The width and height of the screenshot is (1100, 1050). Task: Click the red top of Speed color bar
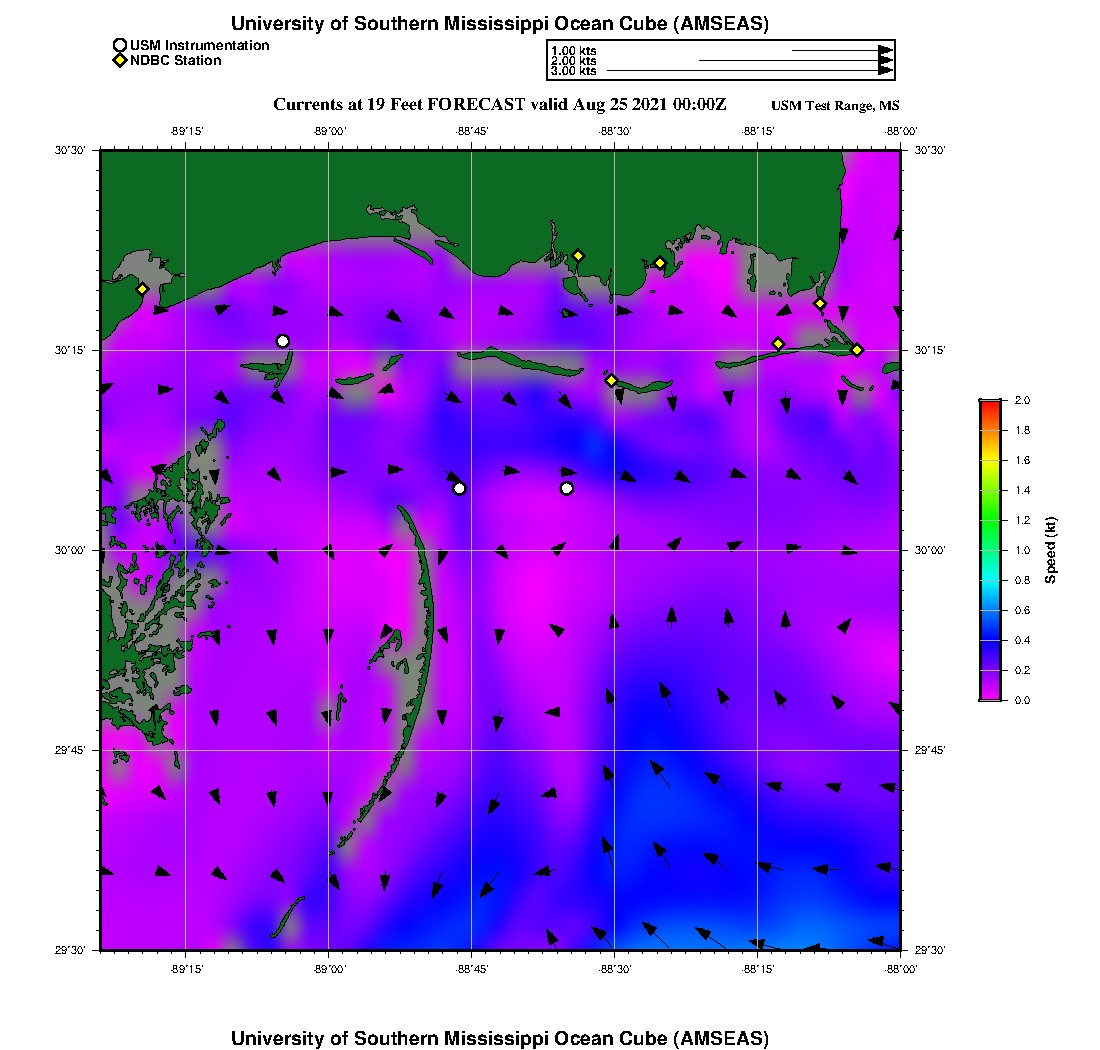point(990,404)
